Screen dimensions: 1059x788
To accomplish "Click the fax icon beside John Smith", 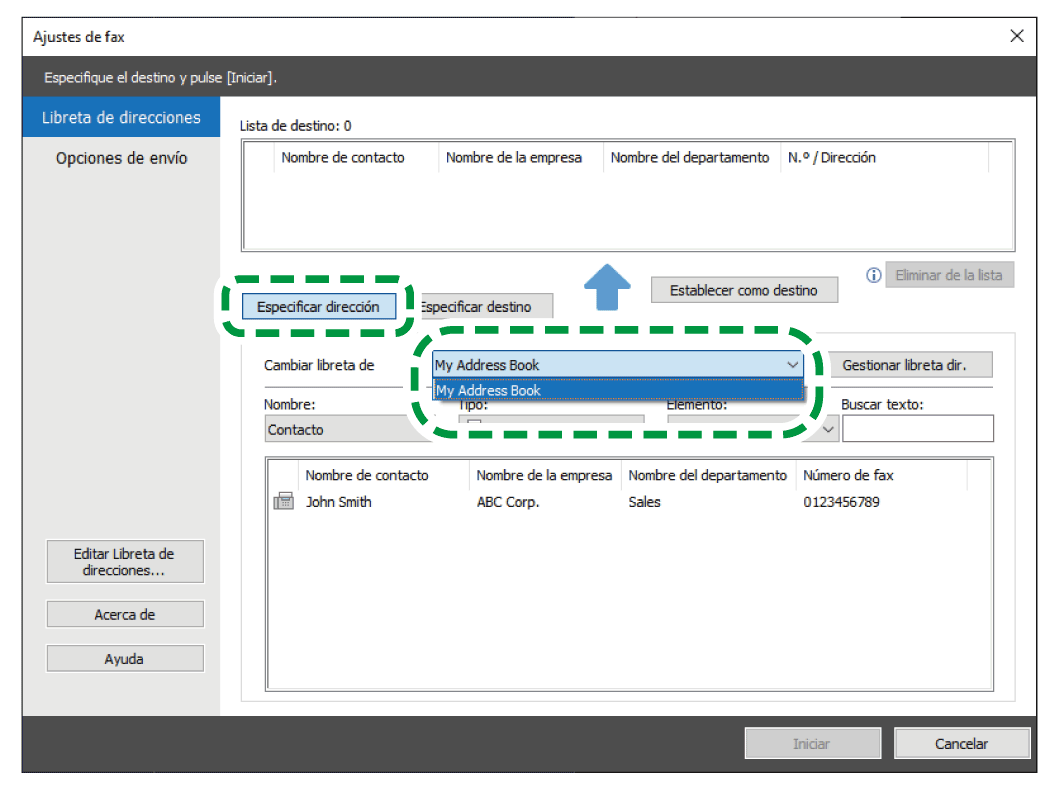I will coord(283,502).
